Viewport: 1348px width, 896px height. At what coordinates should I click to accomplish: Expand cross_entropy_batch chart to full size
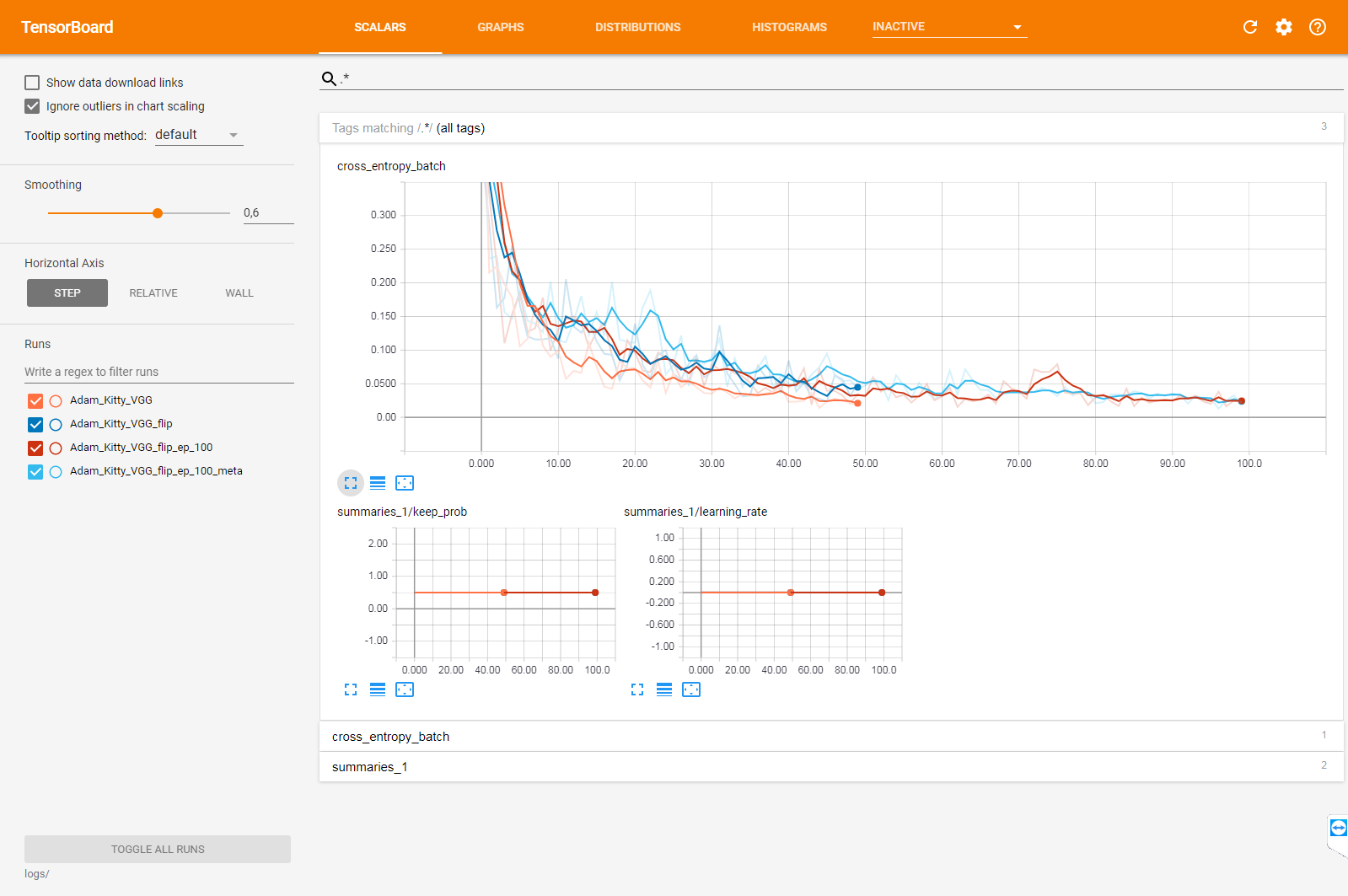click(351, 483)
